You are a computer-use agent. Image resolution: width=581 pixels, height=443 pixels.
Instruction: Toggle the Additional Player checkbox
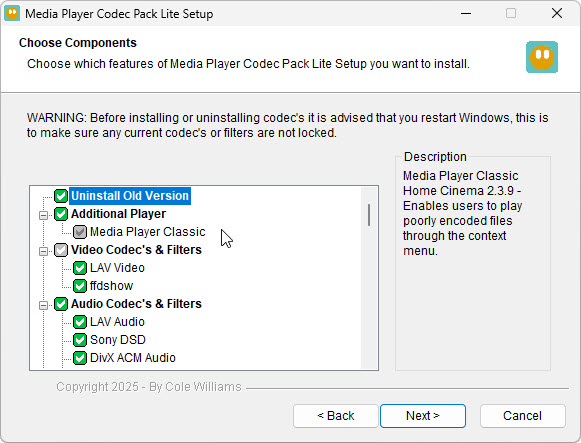61,214
